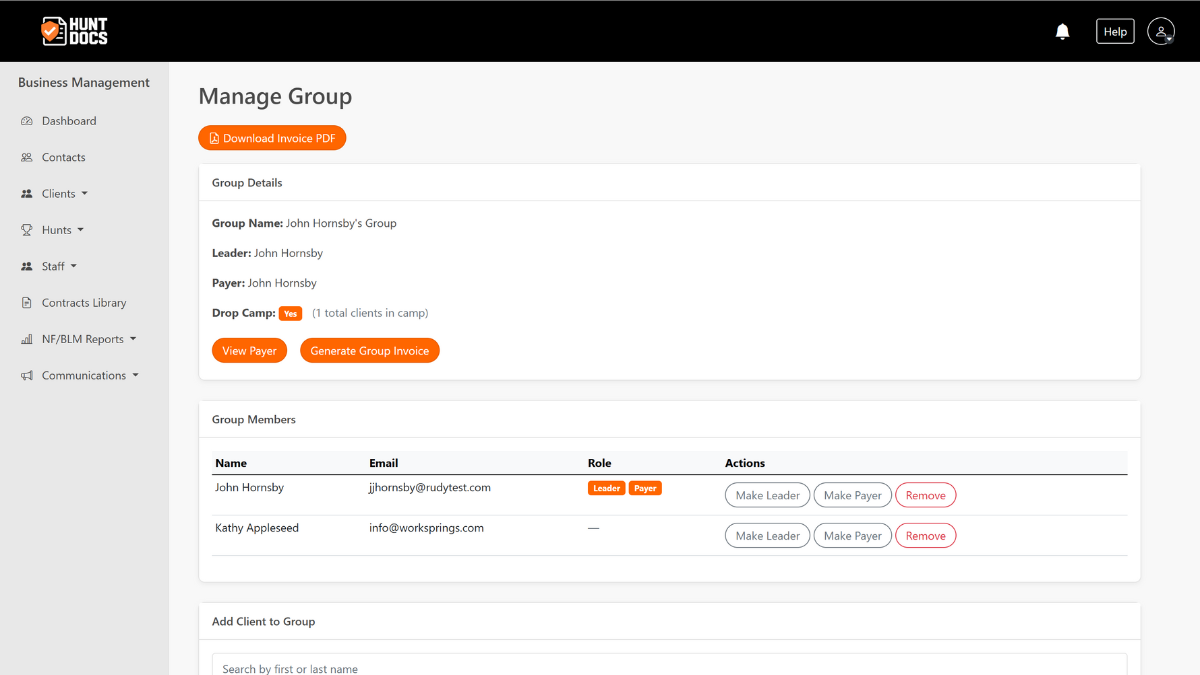Viewport: 1200px width, 675px height.
Task: Expand the Communications dropdown arrow
Action: click(x=135, y=376)
